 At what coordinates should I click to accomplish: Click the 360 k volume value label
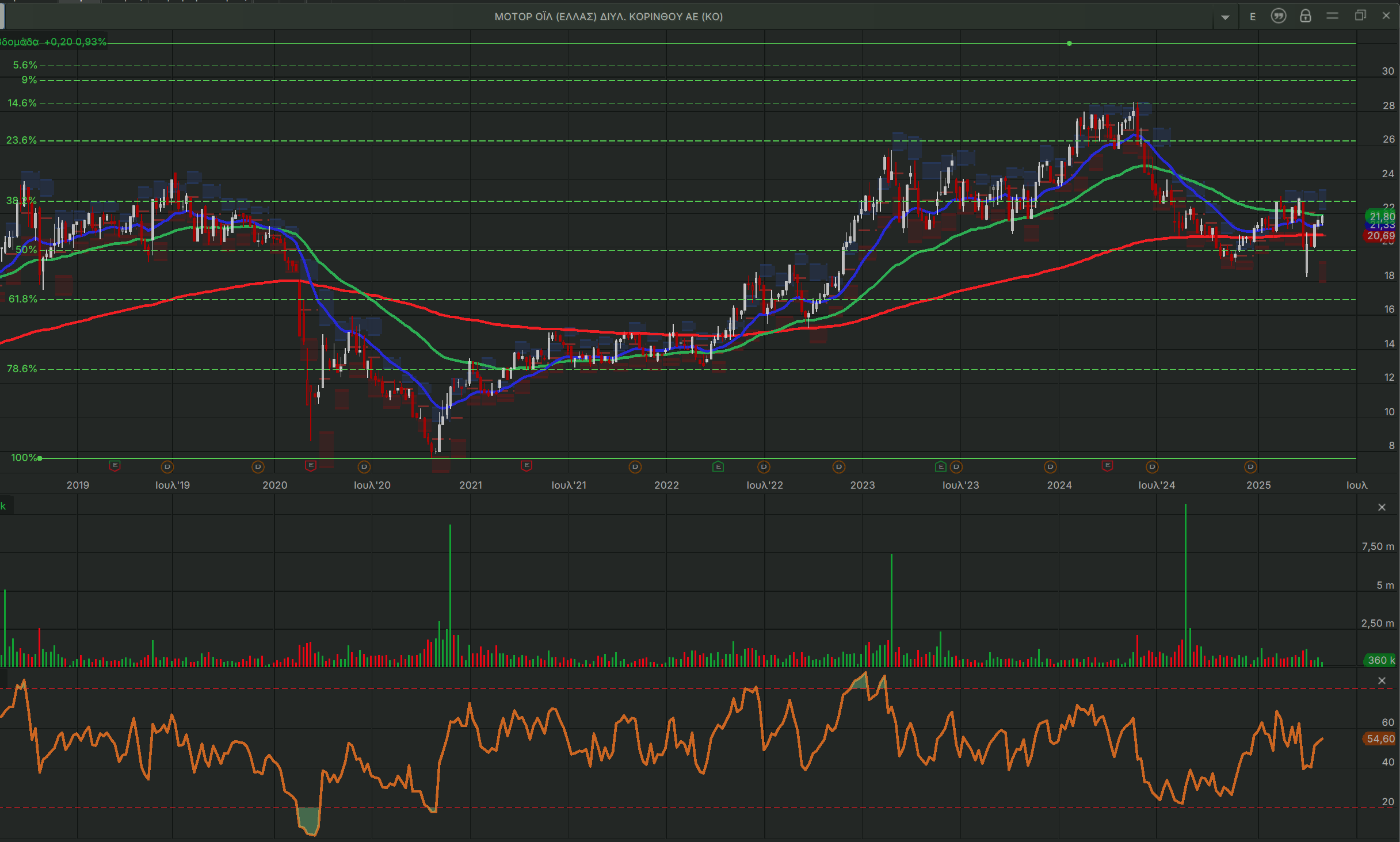[1380, 660]
